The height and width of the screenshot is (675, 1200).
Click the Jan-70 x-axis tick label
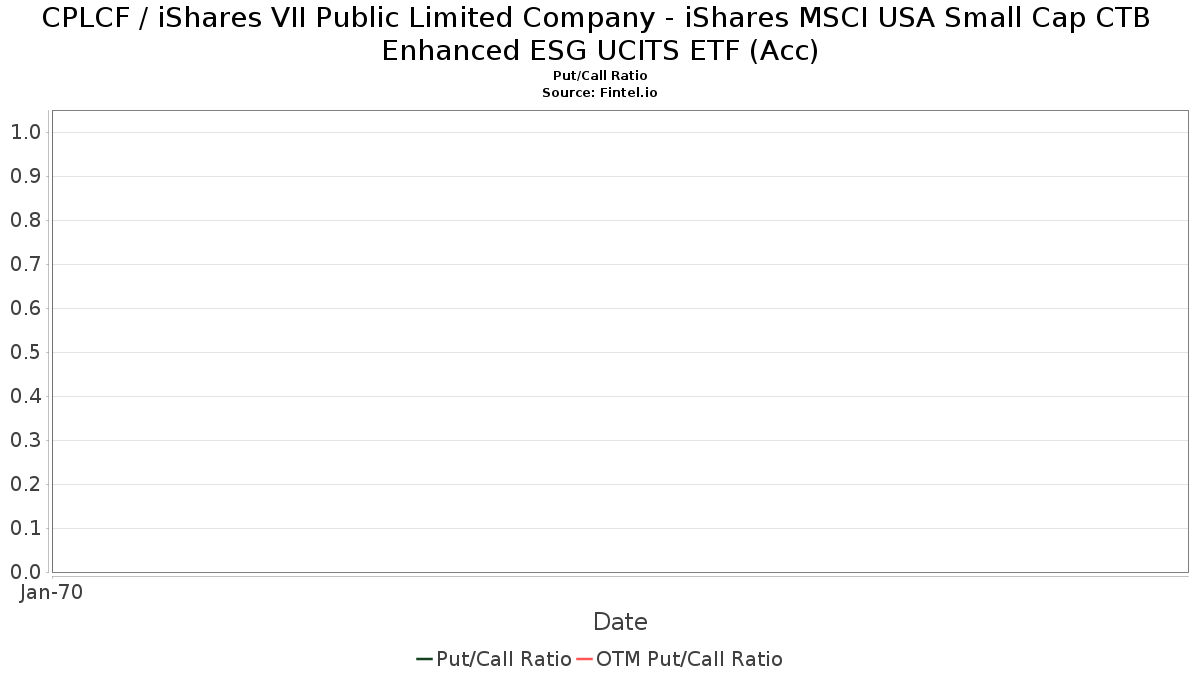51,592
